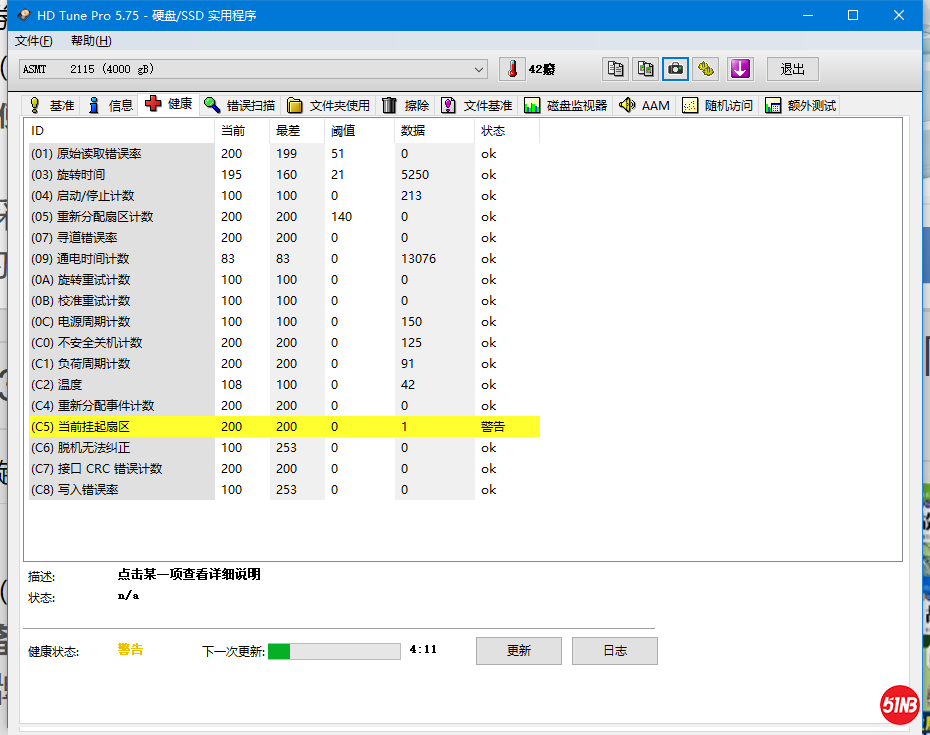Image resolution: width=930 pixels, height=735 pixels.
Task: Click the 更新 update button
Action: pyautogui.click(x=518, y=651)
